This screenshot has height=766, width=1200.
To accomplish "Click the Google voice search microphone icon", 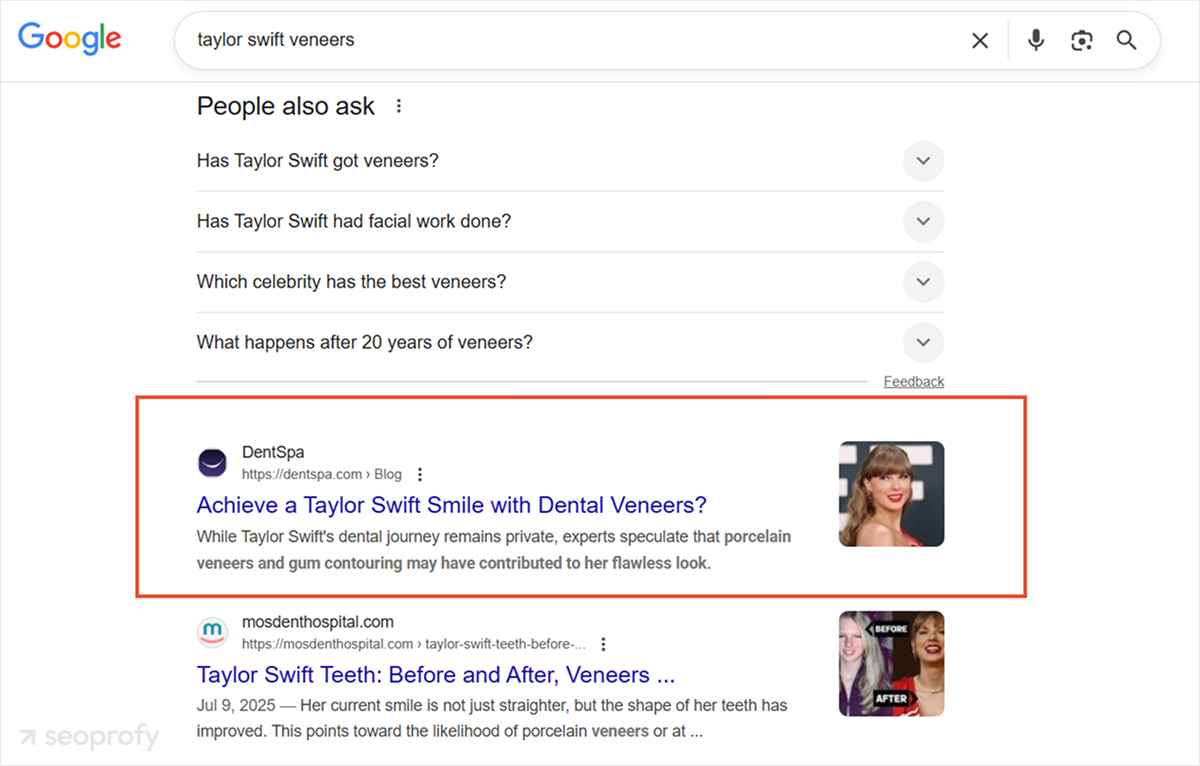I will pos(1035,40).
